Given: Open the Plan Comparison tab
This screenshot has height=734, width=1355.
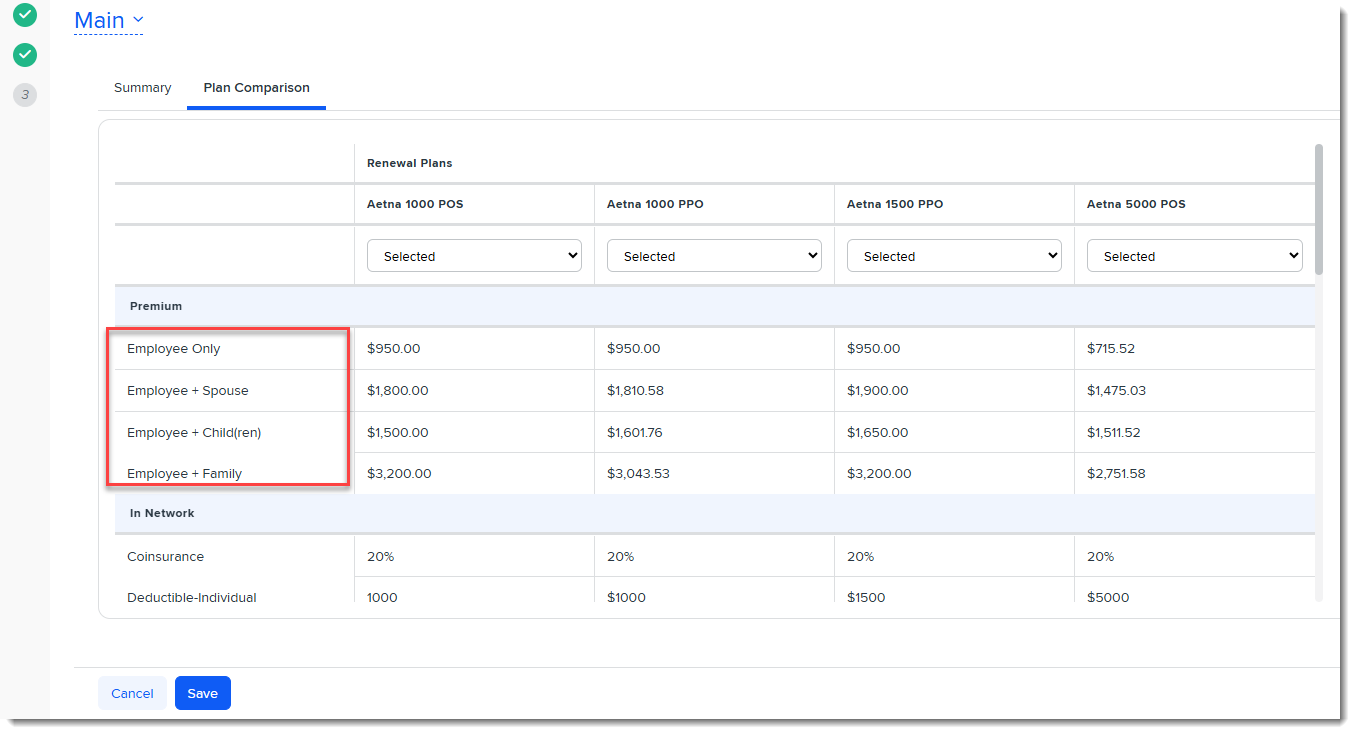Looking at the screenshot, I should pyautogui.click(x=256, y=88).
